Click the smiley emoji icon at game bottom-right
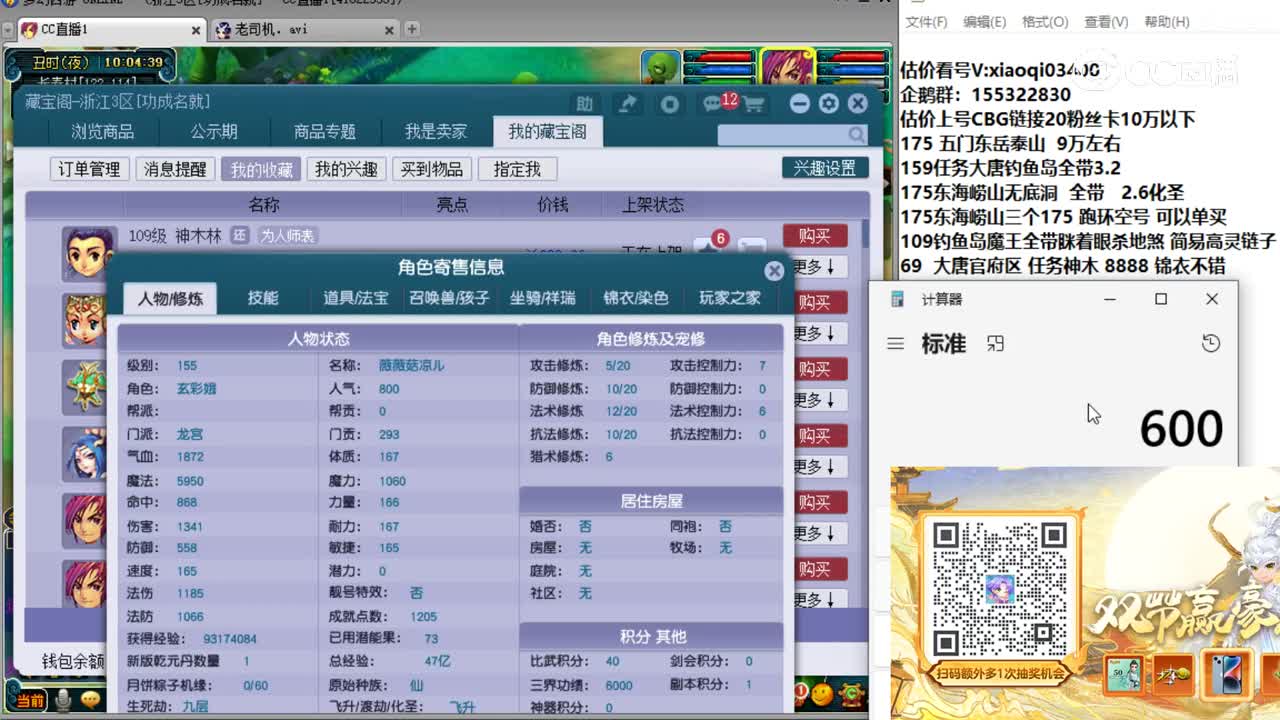The image size is (1280, 720). click(x=822, y=692)
